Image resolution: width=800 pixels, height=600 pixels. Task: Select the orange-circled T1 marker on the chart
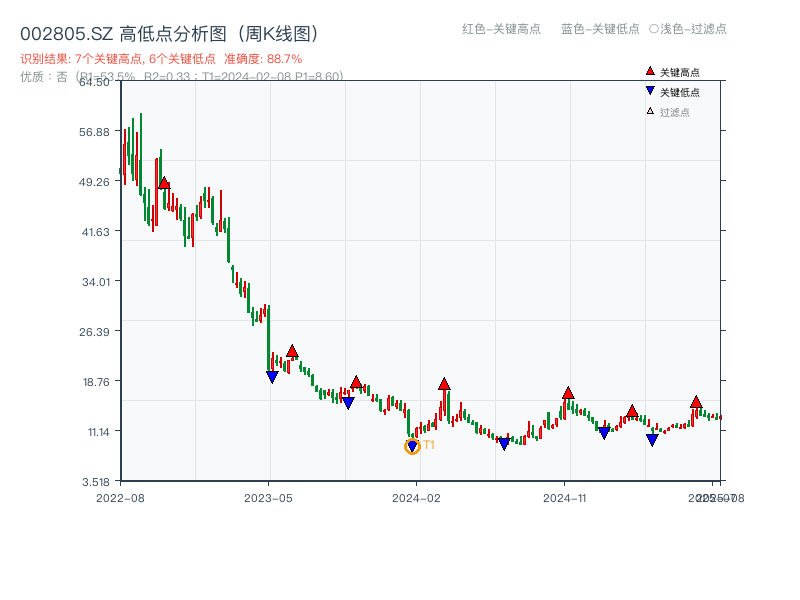[x=412, y=446]
